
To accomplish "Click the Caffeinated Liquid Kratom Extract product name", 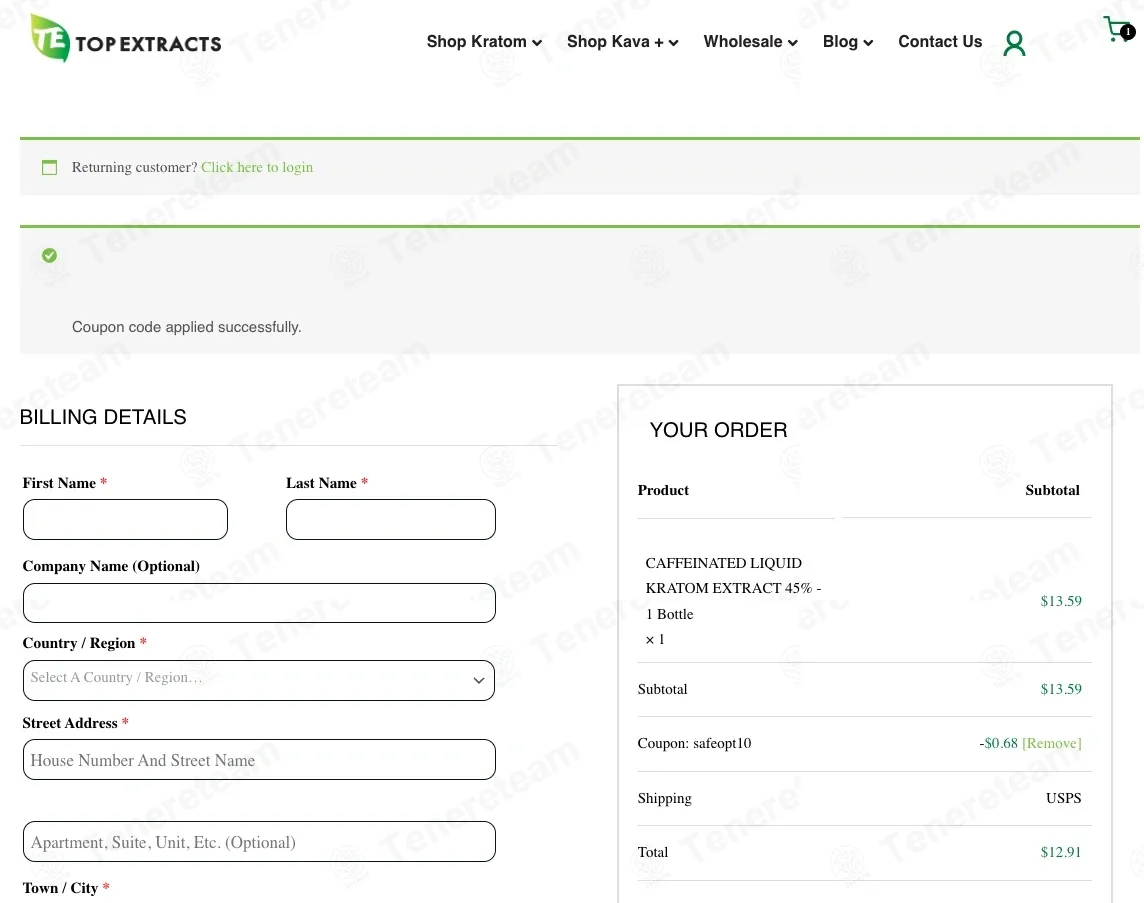I will [x=733, y=588].
